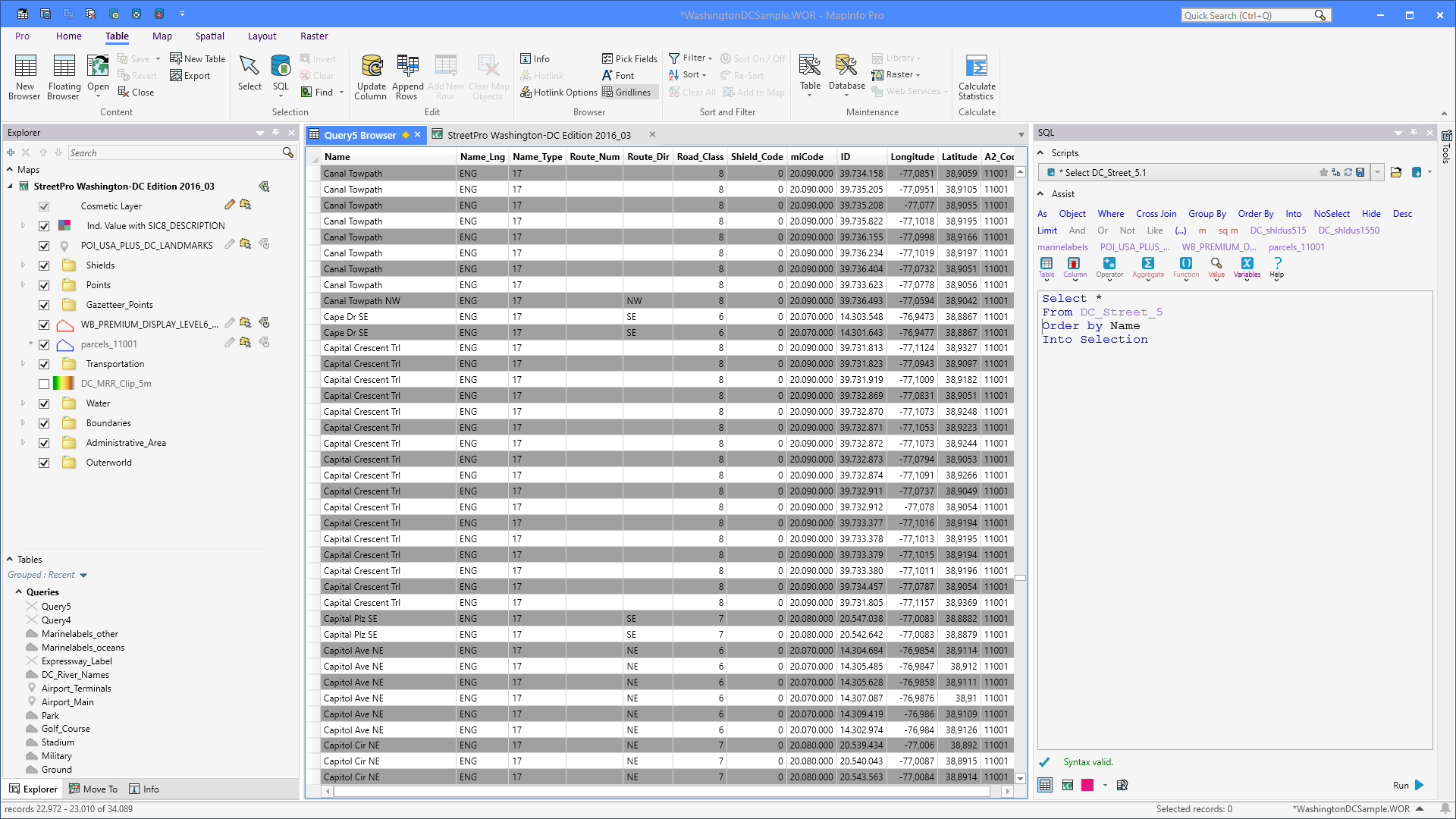This screenshot has height=819, width=1456.
Task: Click the Append Rows tool
Action: point(407,76)
